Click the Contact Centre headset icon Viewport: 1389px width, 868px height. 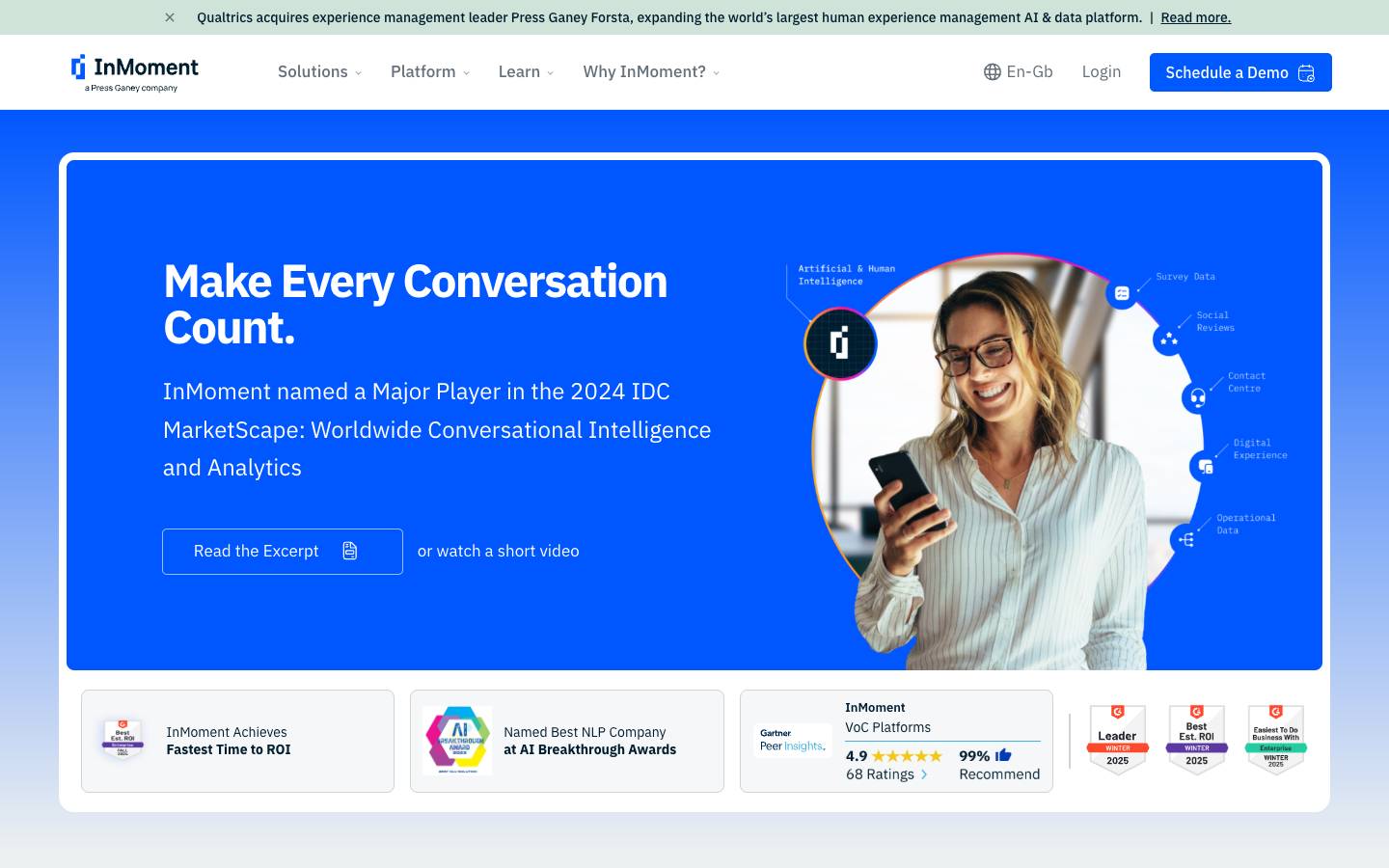click(x=1197, y=397)
